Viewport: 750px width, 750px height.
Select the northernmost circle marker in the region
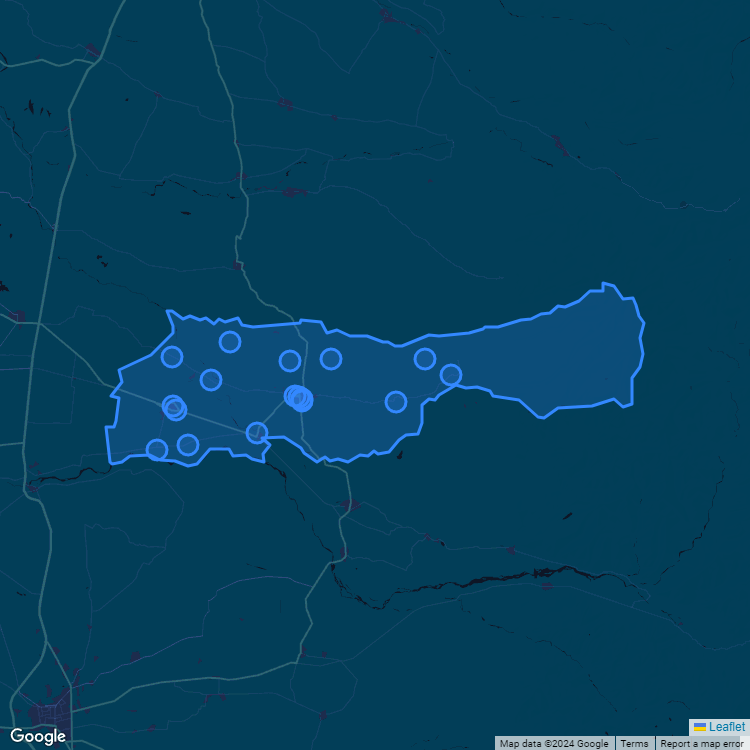[230, 342]
